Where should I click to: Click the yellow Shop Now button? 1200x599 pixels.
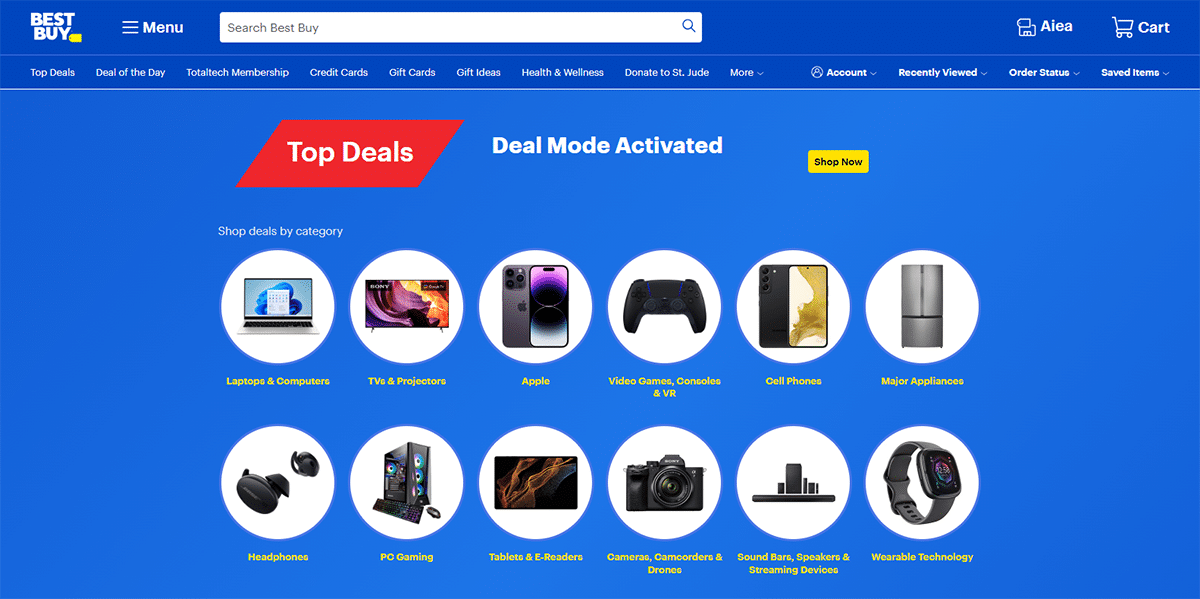pos(838,162)
